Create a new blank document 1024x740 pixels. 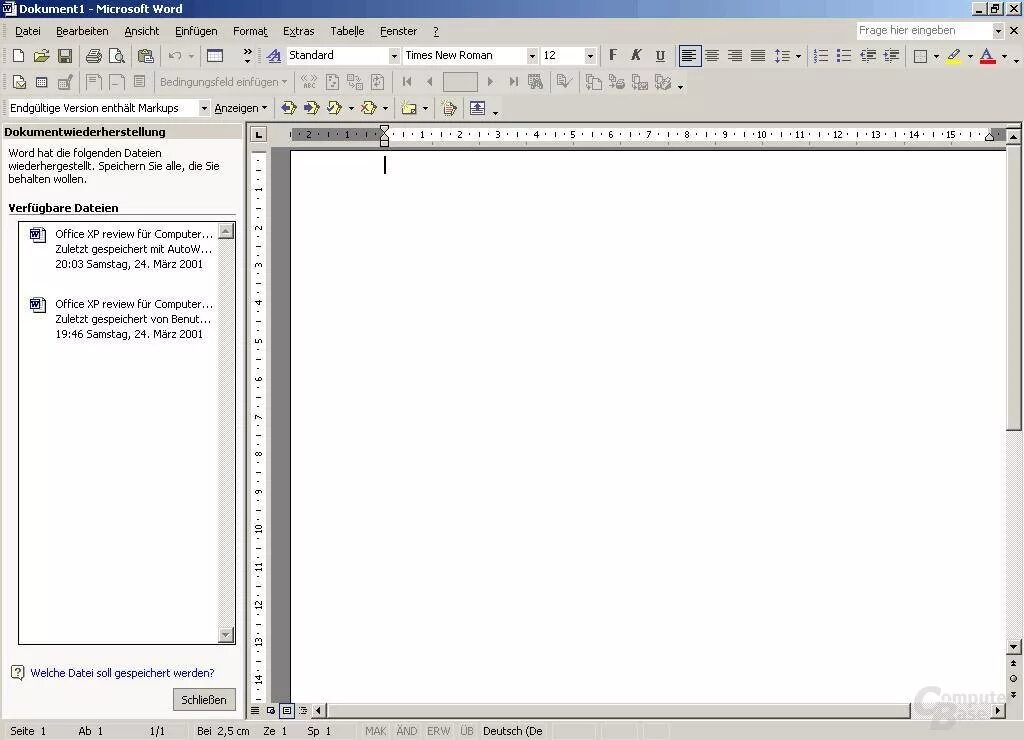click(18, 56)
